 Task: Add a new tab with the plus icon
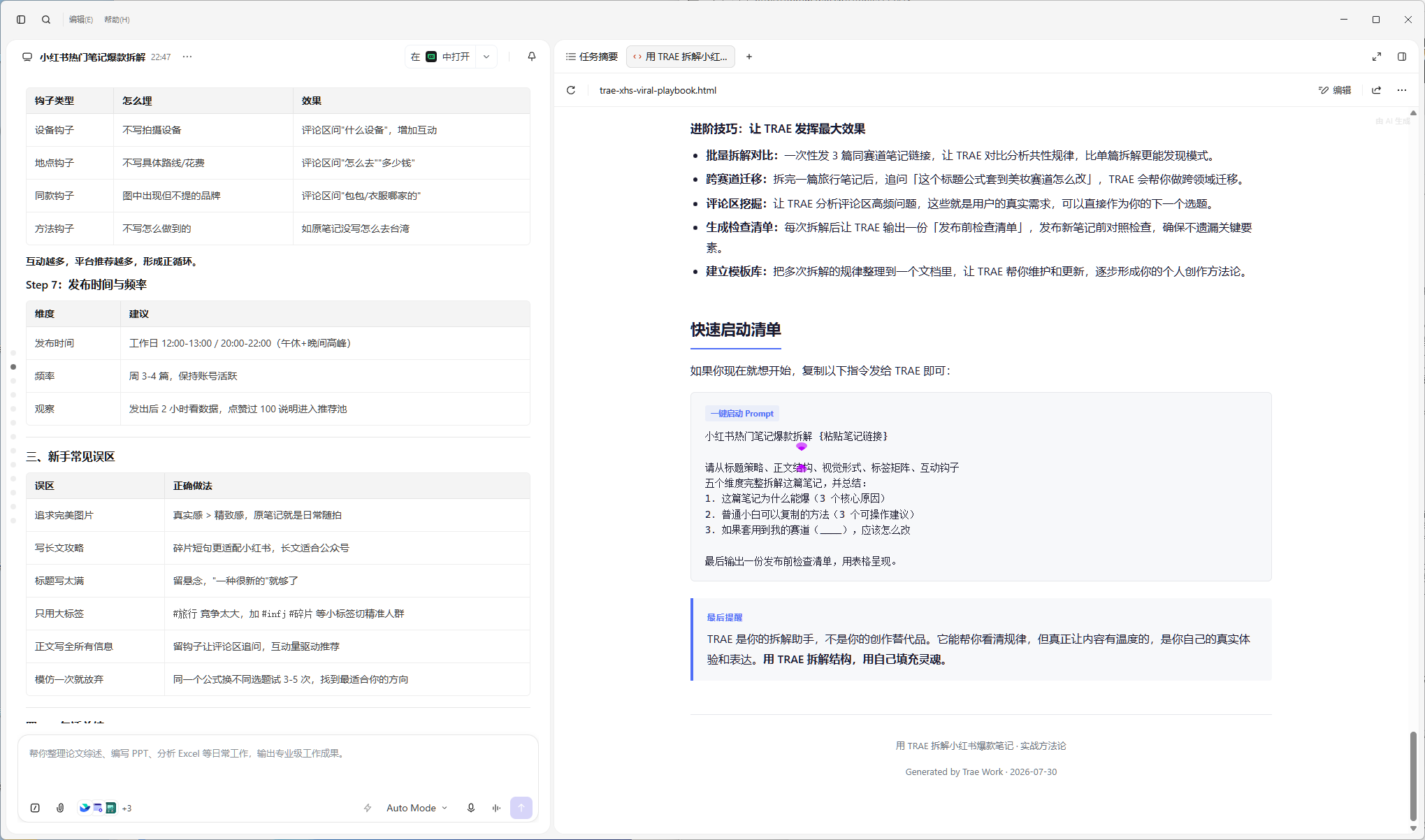point(749,57)
